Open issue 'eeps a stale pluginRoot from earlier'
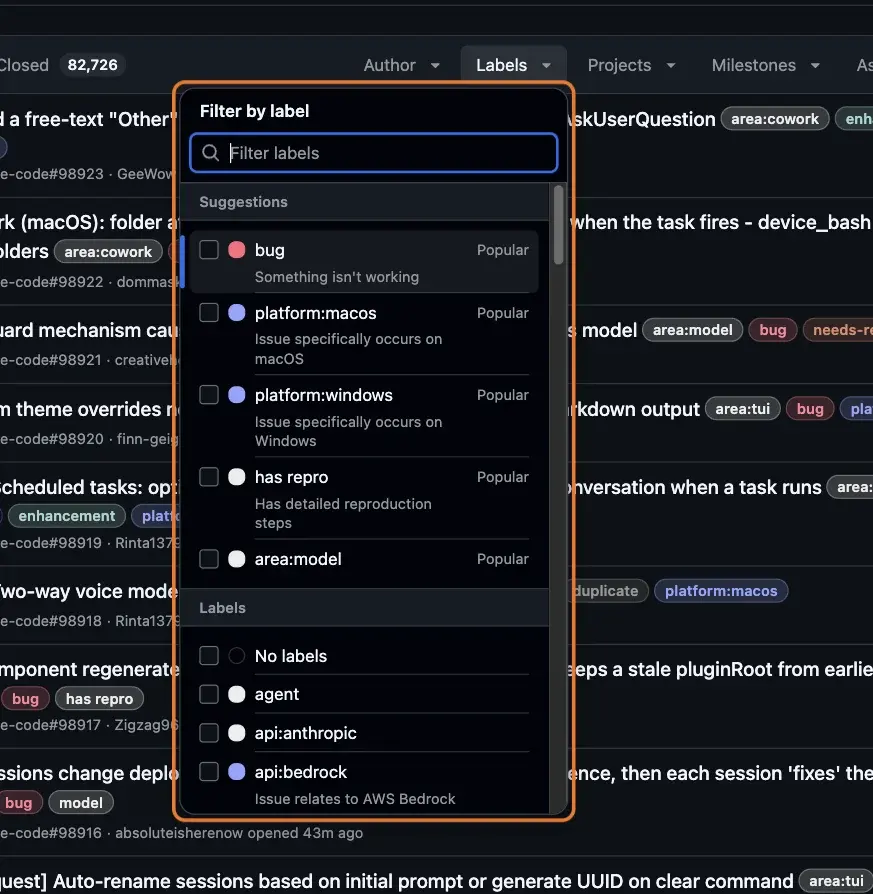This screenshot has width=873, height=894. click(x=720, y=669)
